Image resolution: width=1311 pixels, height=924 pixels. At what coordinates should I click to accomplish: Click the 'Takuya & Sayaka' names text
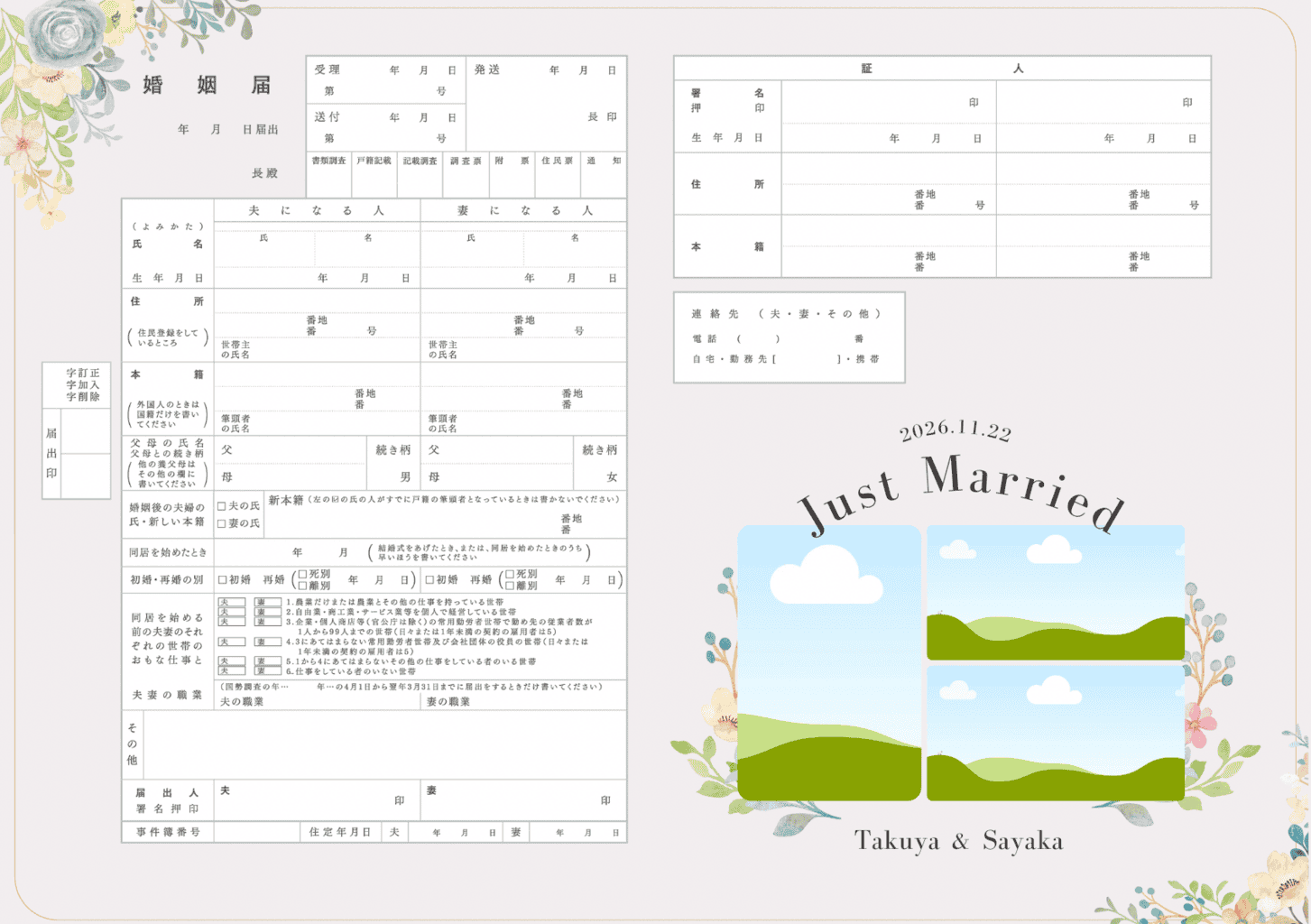[958, 841]
